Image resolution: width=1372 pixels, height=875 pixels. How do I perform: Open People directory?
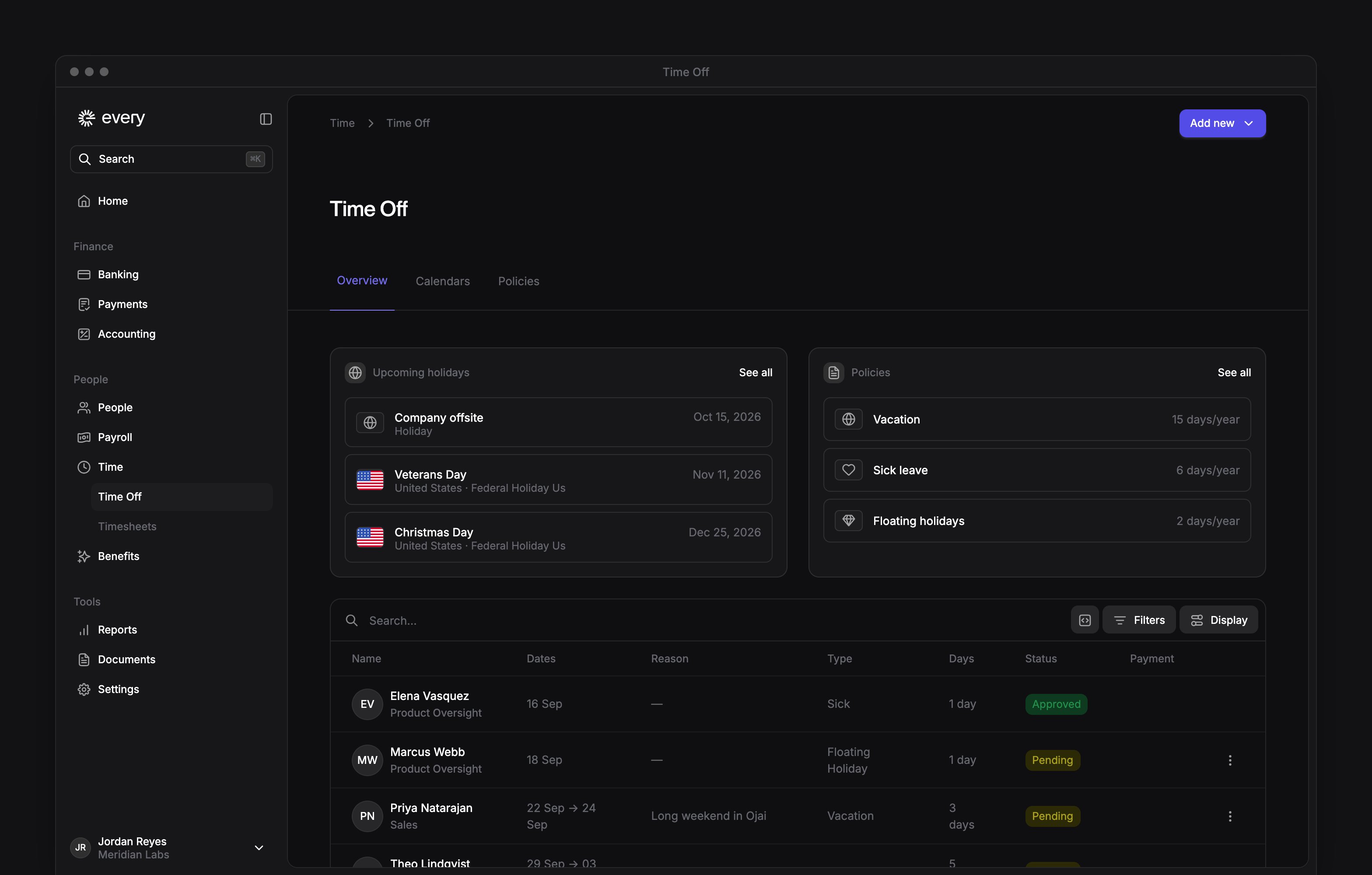tap(171, 407)
